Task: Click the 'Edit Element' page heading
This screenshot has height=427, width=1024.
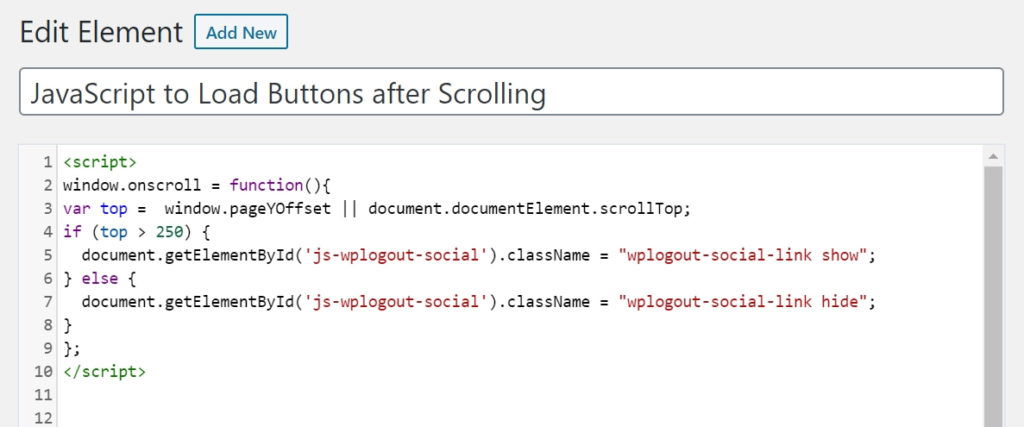Action: [x=101, y=32]
